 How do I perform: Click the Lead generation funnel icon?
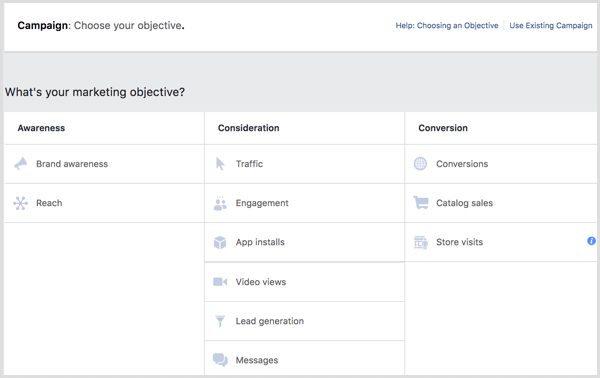(220, 321)
